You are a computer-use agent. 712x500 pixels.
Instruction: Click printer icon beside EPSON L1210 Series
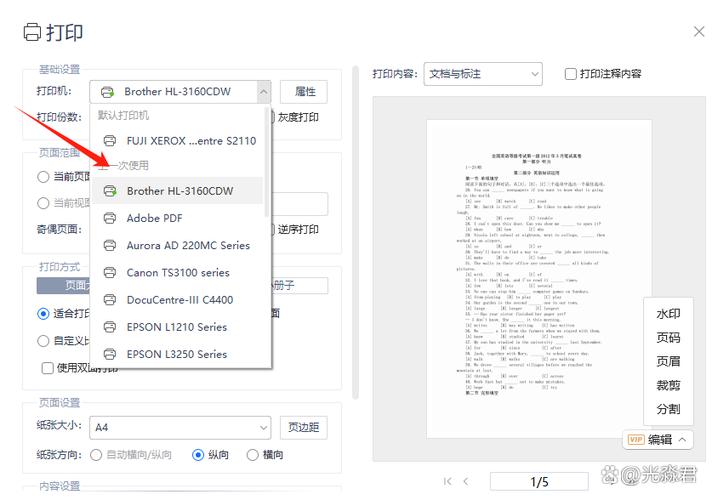tap(109, 327)
